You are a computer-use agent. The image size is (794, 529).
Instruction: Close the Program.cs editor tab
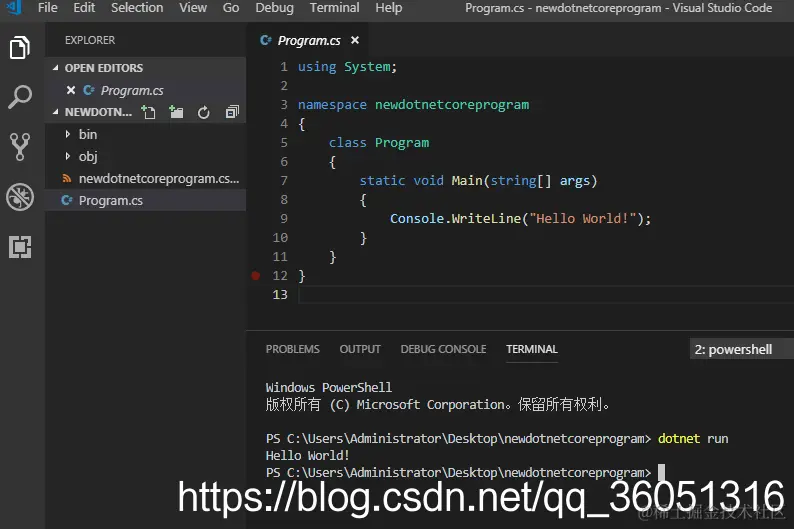point(355,40)
